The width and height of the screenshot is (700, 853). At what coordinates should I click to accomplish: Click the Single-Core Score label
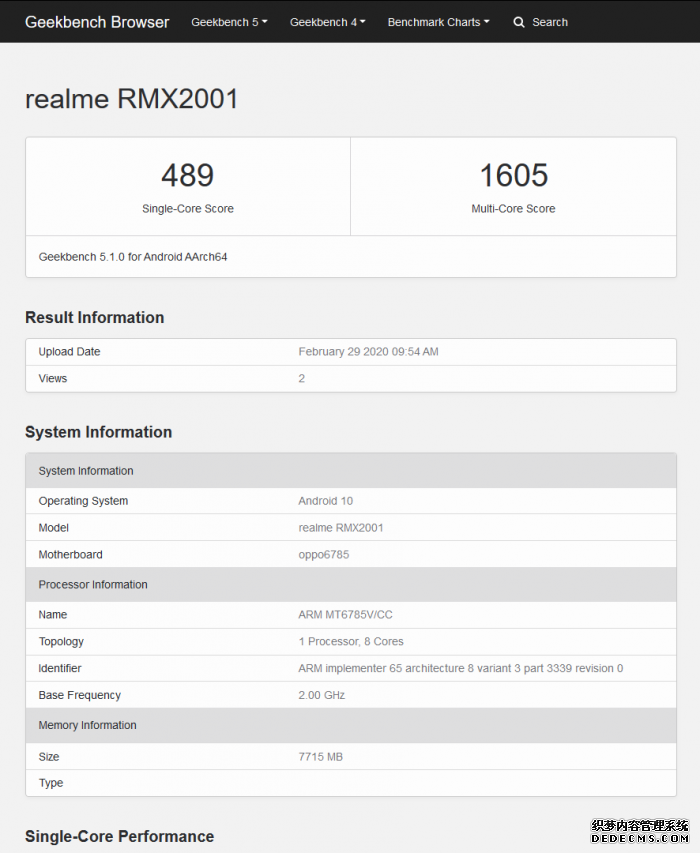188,208
